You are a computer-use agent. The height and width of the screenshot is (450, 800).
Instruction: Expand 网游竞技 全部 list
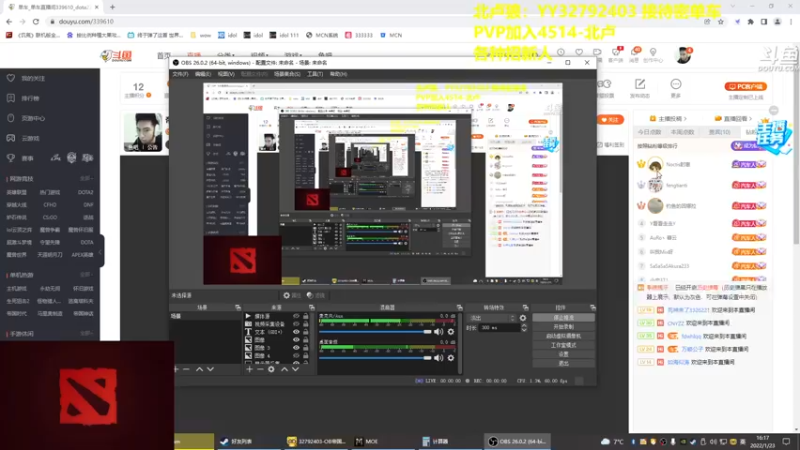point(86,179)
